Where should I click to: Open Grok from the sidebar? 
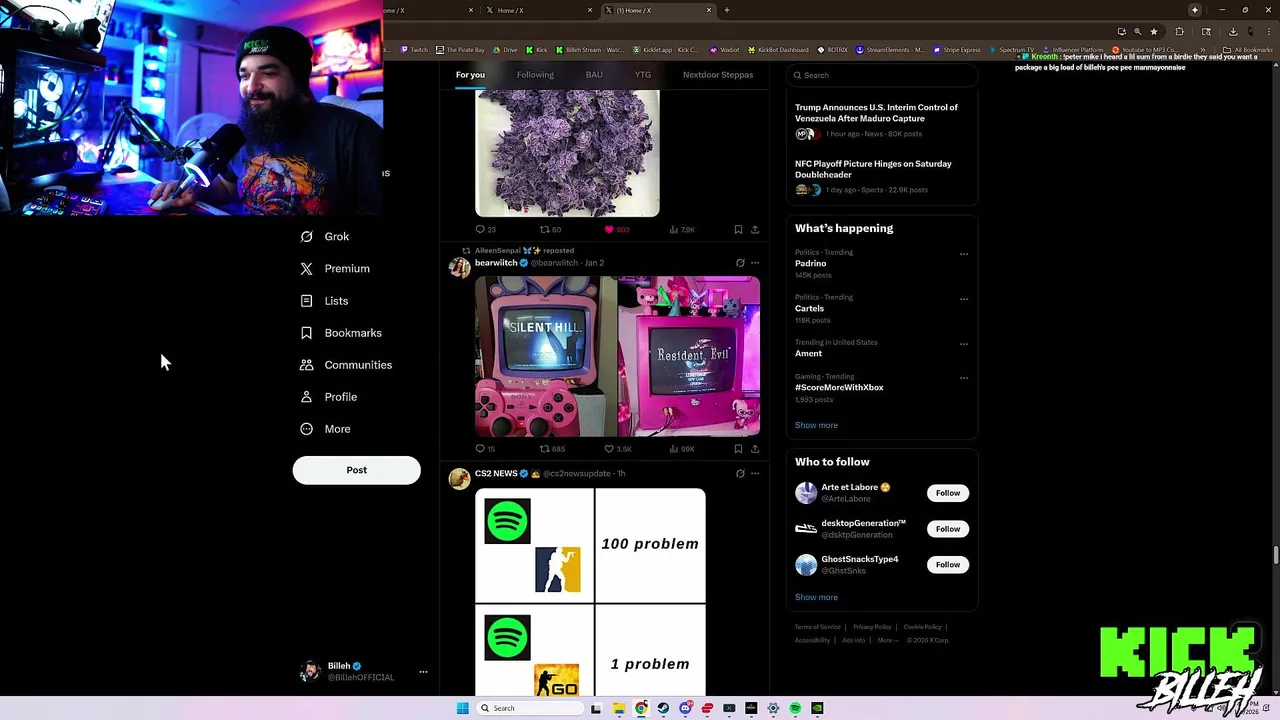pos(325,237)
